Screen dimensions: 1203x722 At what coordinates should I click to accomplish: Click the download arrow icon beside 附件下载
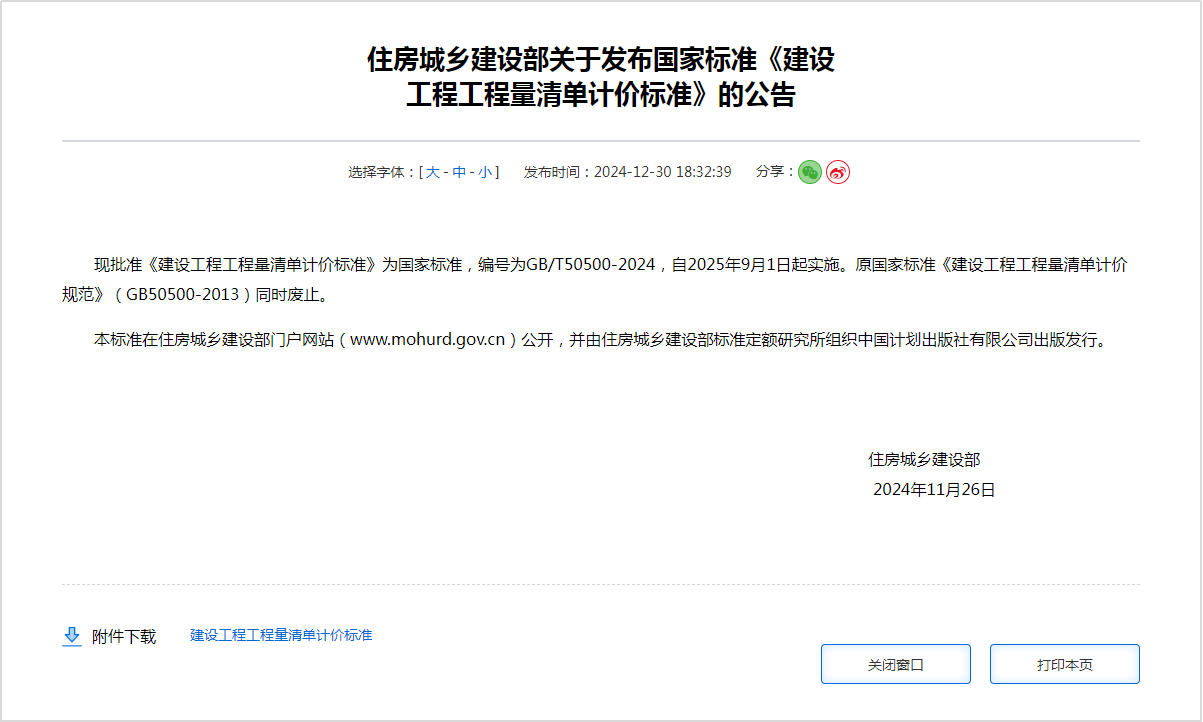[72, 636]
